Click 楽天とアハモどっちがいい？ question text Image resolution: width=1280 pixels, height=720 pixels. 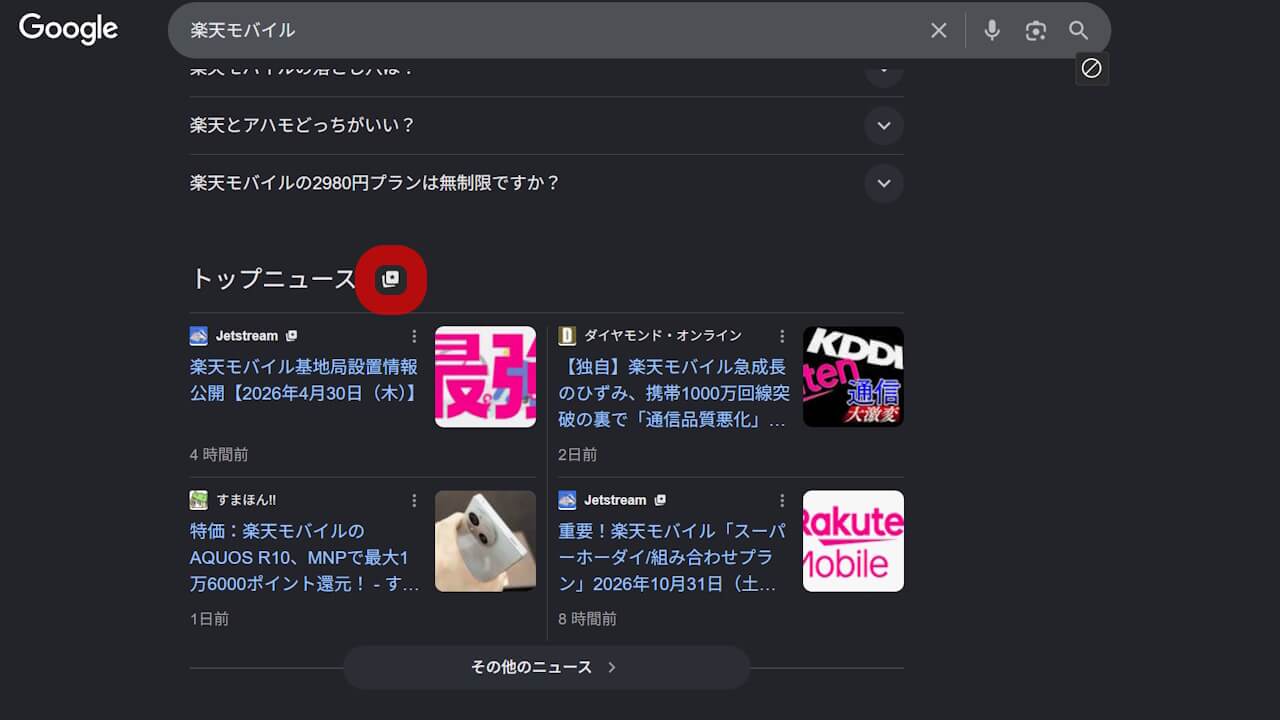302,126
